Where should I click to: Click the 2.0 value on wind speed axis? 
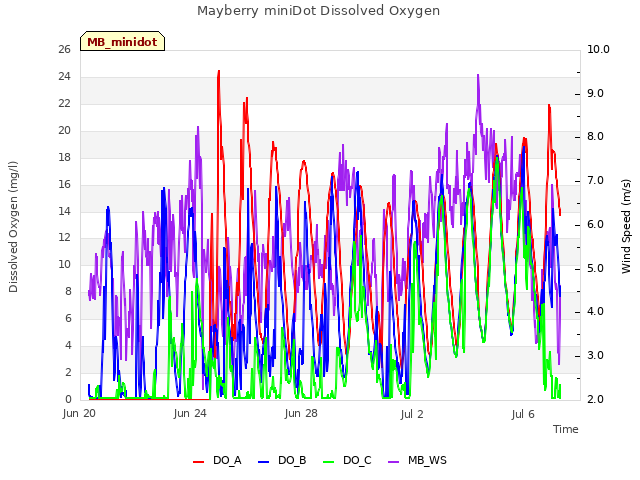click(x=596, y=399)
